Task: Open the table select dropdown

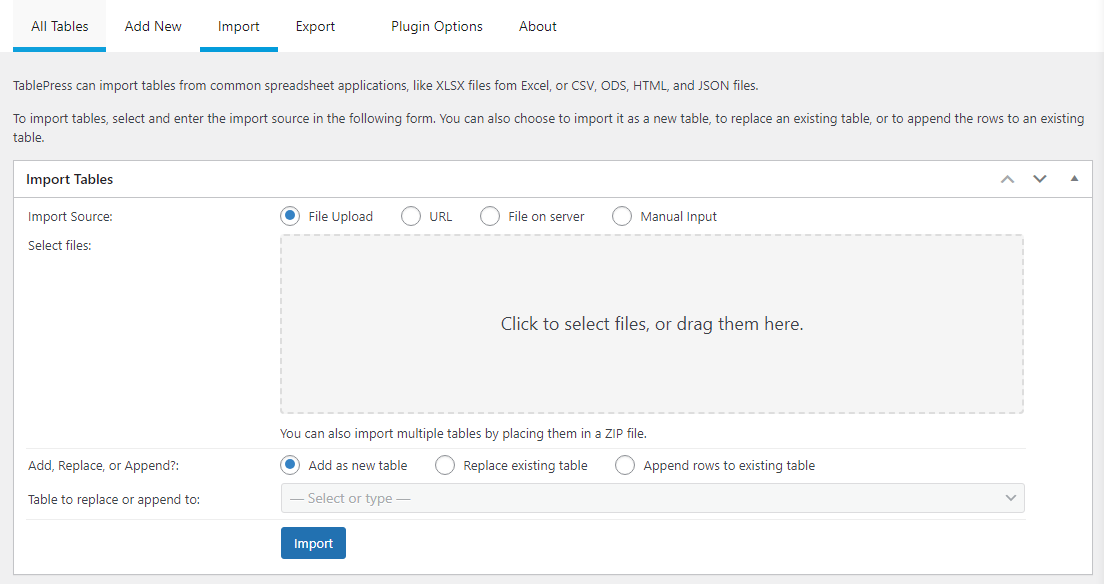Action: click(x=653, y=498)
